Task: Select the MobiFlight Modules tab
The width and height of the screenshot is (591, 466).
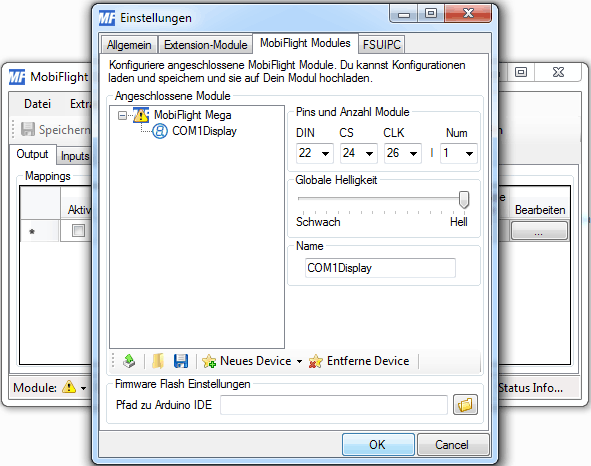Action: (x=305, y=43)
